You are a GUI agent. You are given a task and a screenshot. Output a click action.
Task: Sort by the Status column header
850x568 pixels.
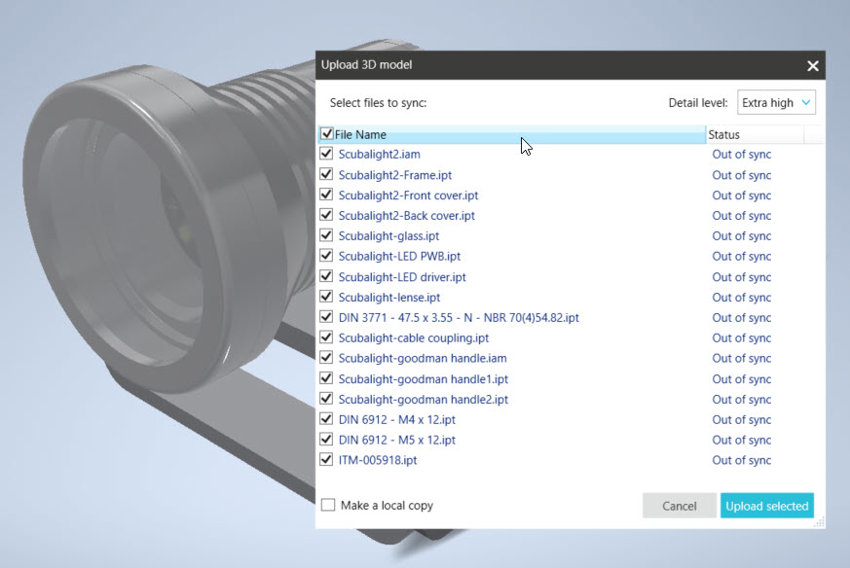click(x=755, y=134)
